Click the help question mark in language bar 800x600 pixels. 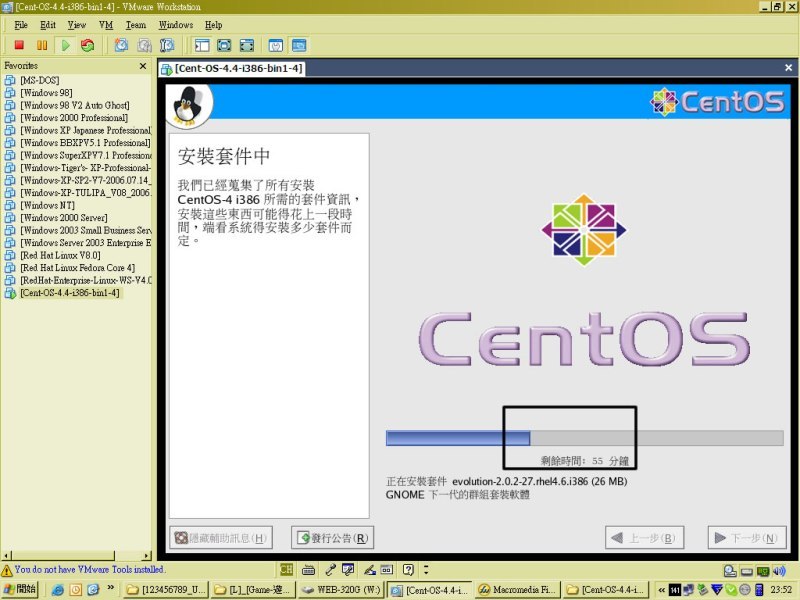(408, 569)
